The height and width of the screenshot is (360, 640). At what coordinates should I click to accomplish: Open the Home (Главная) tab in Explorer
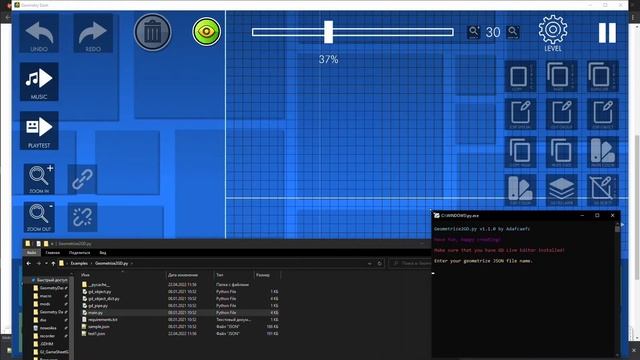52,253
